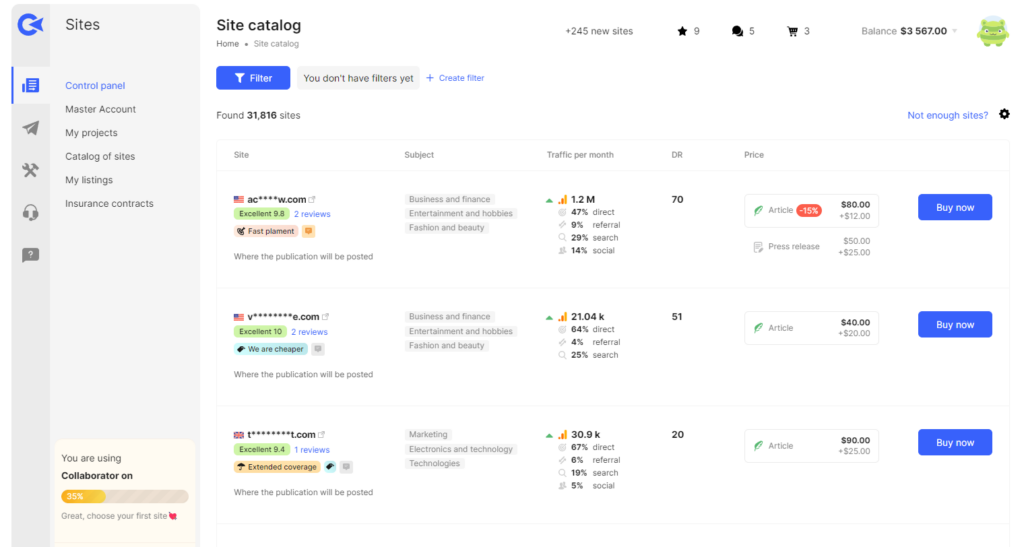Open catalog settings gear icon
Screen dimensions: 1024x547
pyautogui.click(x=1004, y=114)
